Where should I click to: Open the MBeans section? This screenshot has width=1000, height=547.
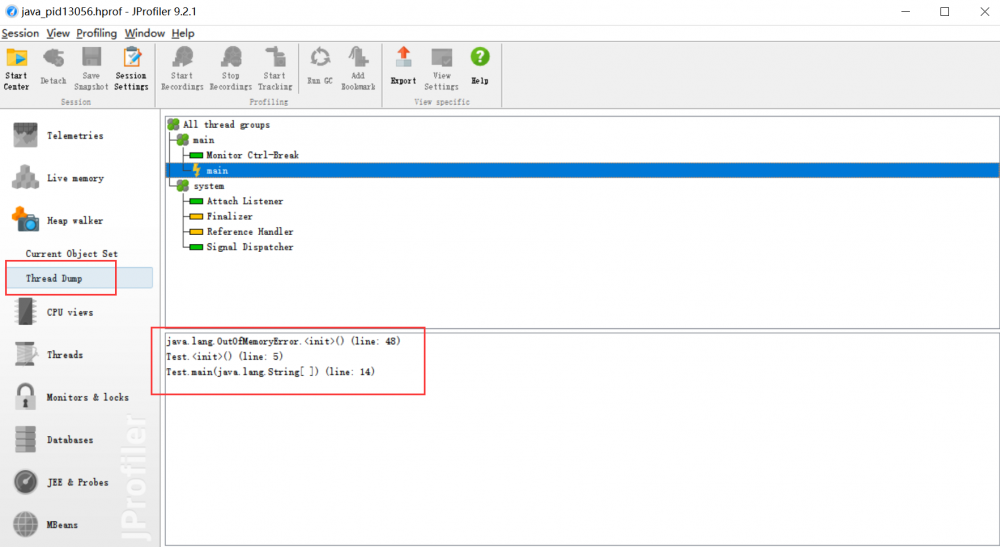click(x=46, y=525)
